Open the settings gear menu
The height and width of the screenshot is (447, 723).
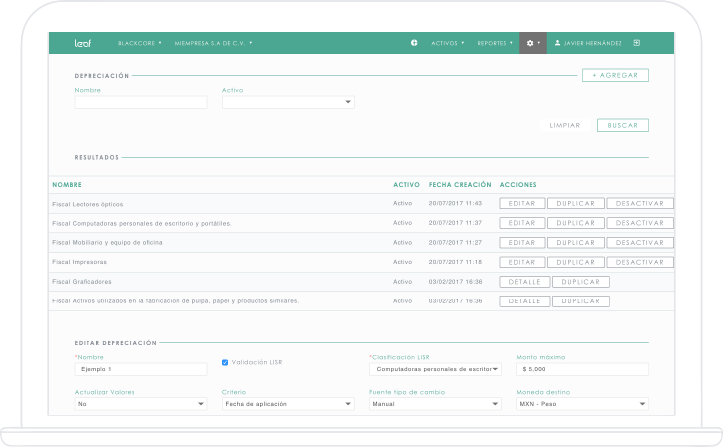(532, 44)
